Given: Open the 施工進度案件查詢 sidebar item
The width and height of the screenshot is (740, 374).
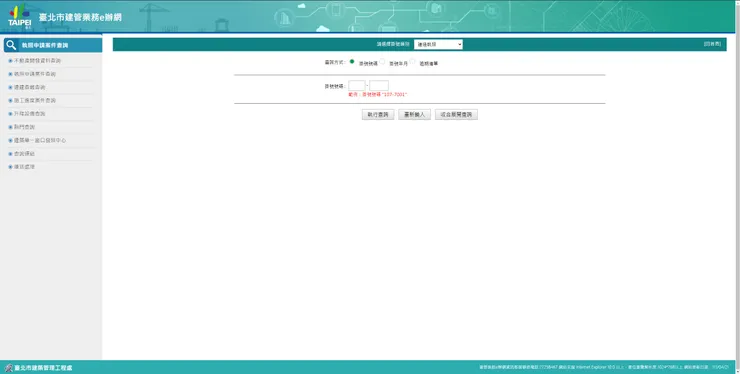Looking at the screenshot, I should (35, 101).
